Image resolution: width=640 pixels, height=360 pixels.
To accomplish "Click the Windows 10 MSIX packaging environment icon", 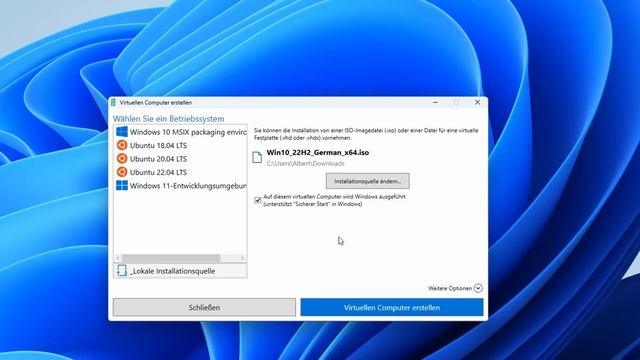I will (x=122, y=132).
